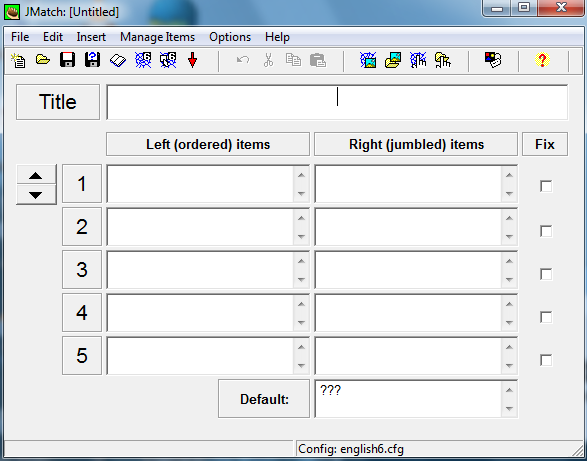
Task: Click the Fix header button
Action: [545, 144]
